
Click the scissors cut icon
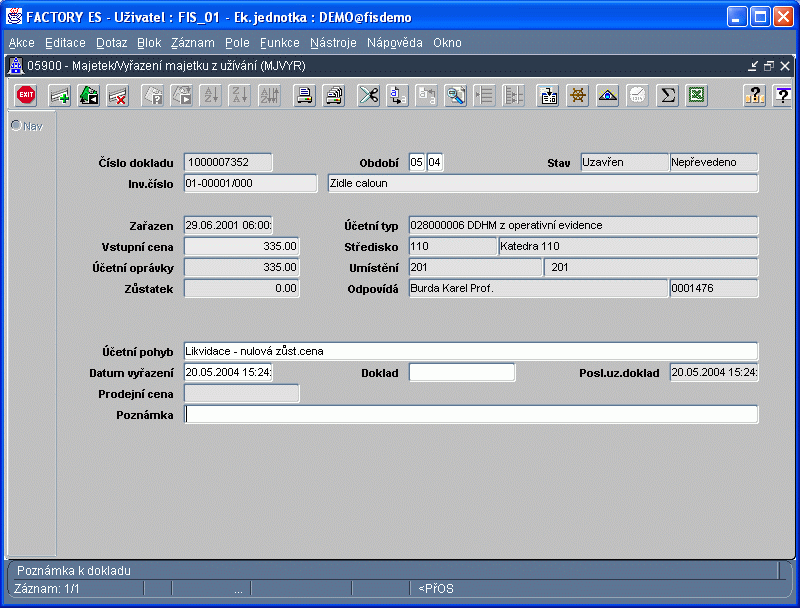pos(368,95)
